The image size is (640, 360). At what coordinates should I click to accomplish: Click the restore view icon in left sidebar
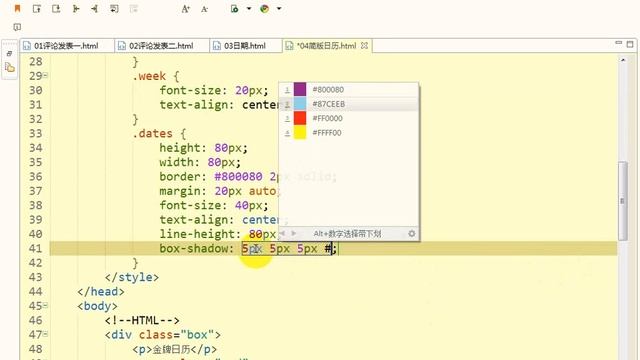tap(9, 53)
